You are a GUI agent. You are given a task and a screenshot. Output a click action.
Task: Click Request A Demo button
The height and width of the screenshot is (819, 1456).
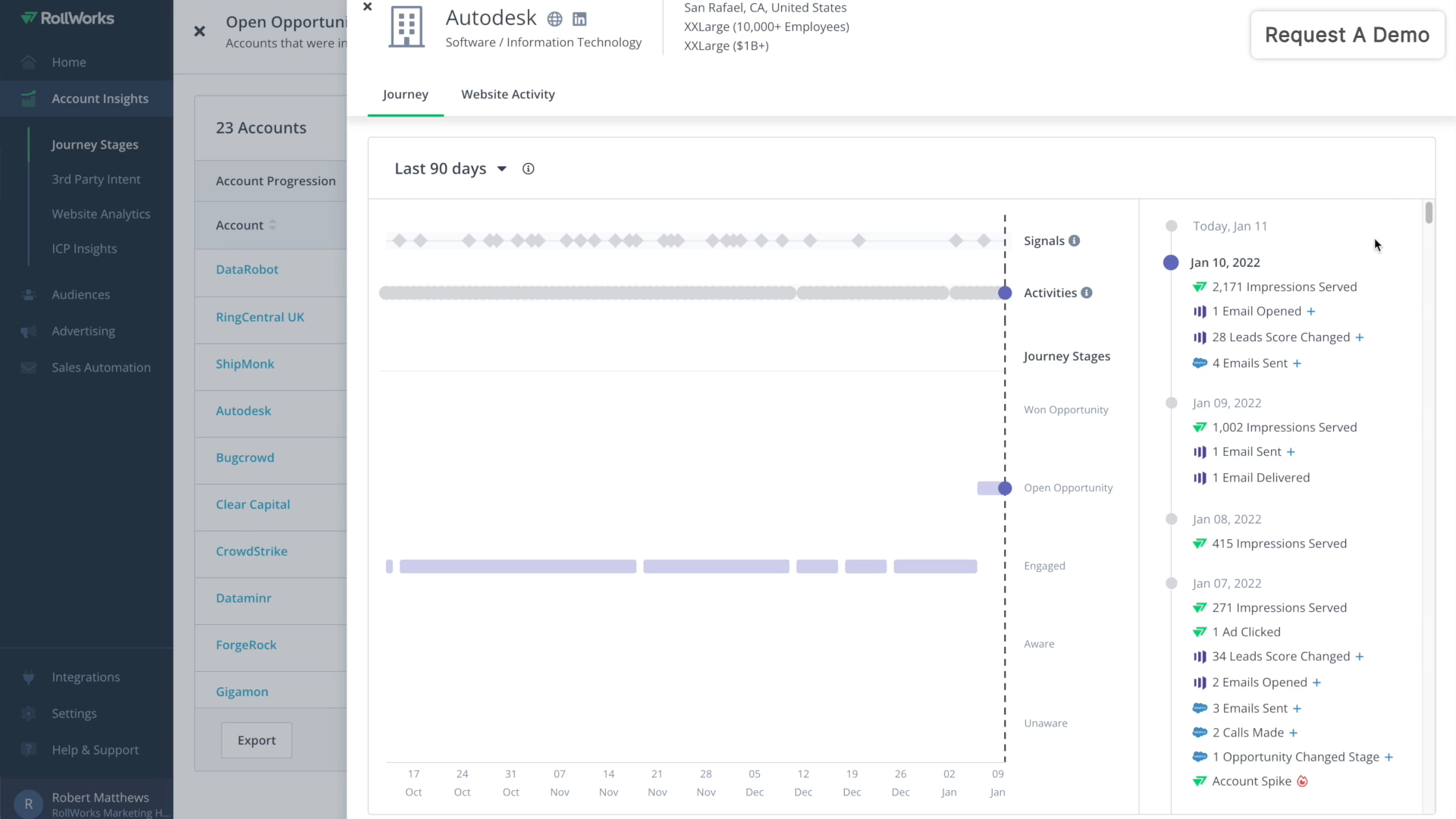[x=1348, y=35]
